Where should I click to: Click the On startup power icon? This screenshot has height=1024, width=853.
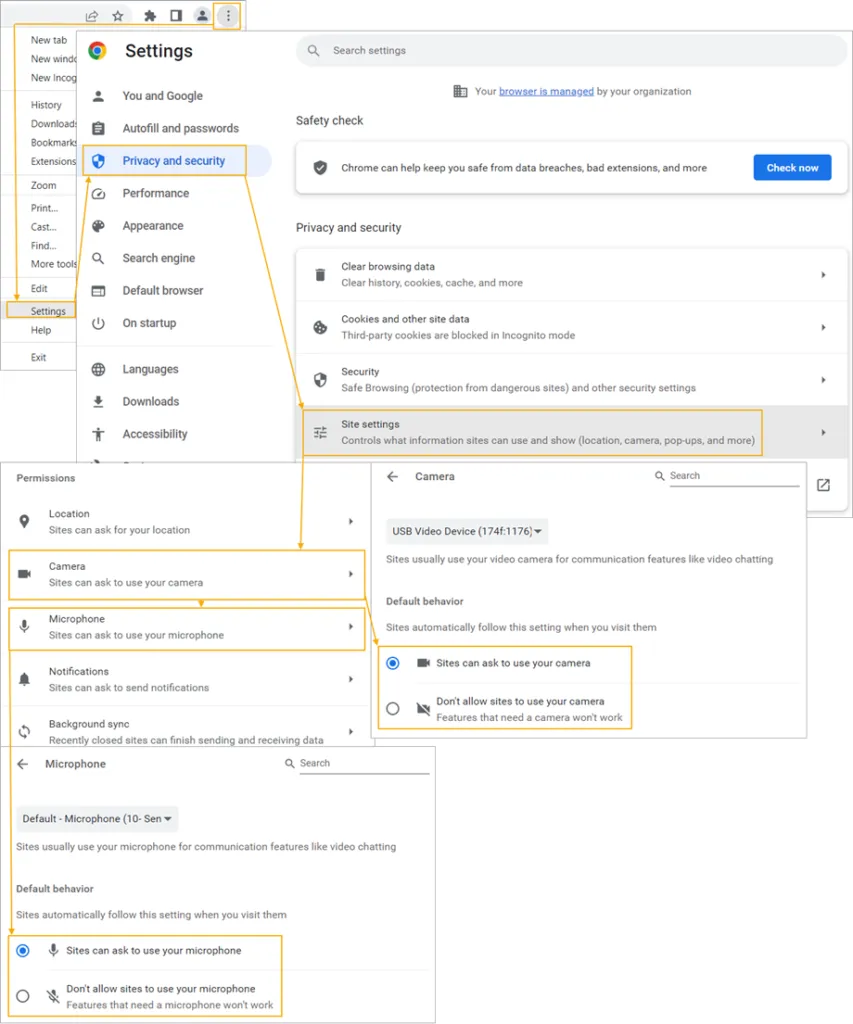[99, 323]
